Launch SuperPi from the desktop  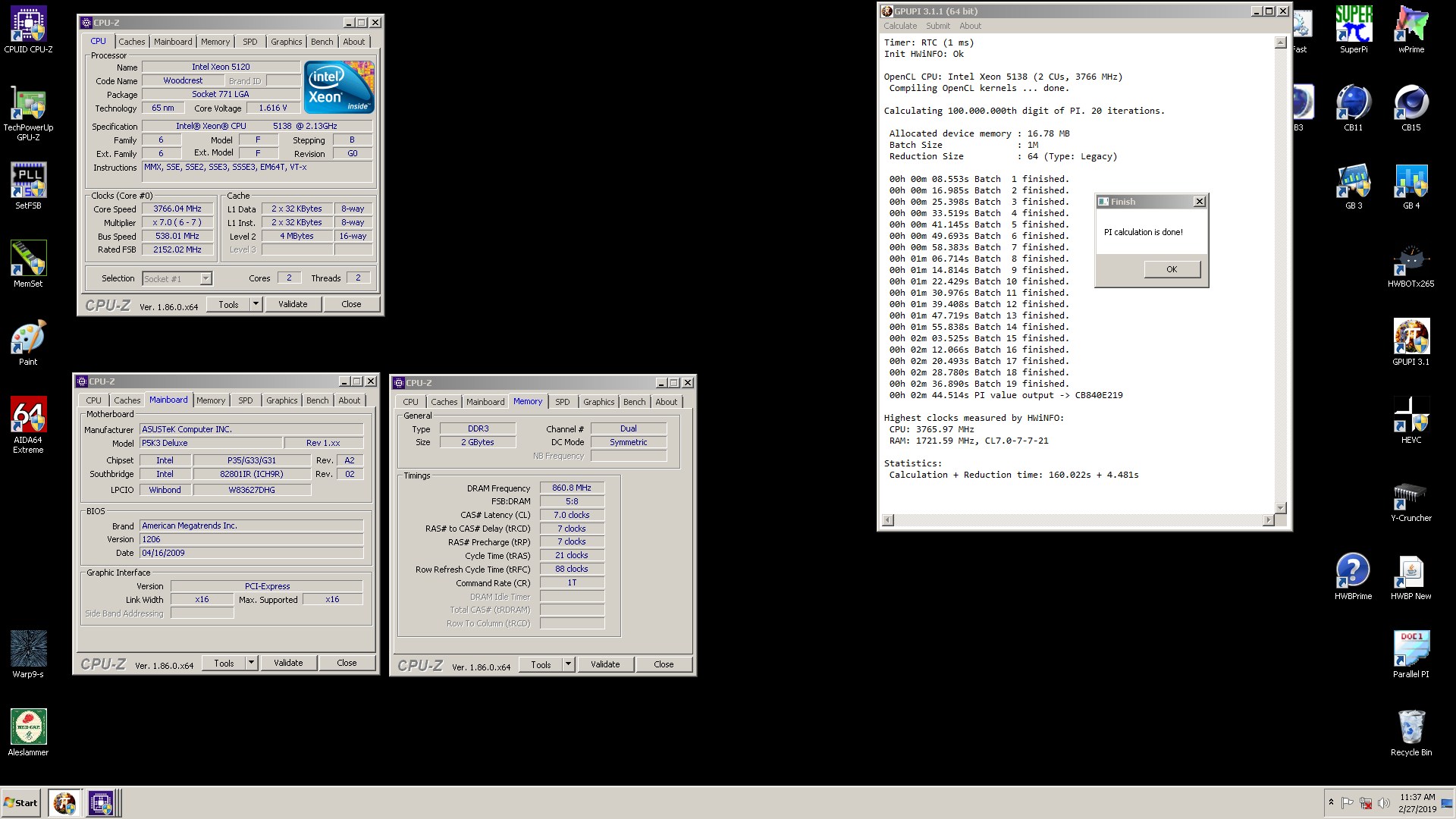(1354, 30)
